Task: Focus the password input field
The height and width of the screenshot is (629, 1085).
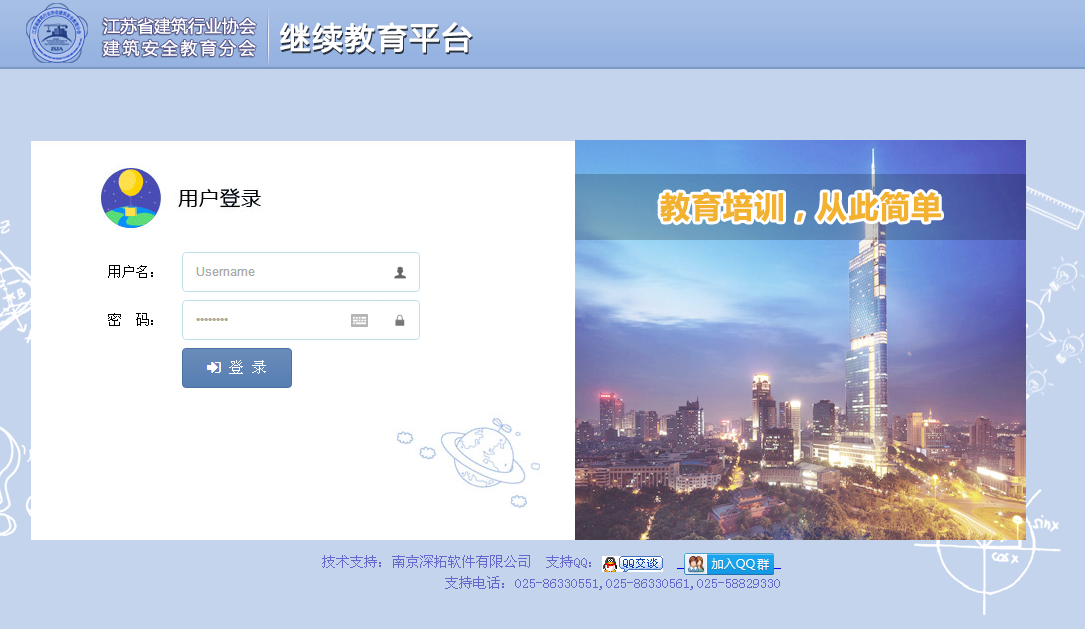Action: pyautogui.click(x=265, y=320)
